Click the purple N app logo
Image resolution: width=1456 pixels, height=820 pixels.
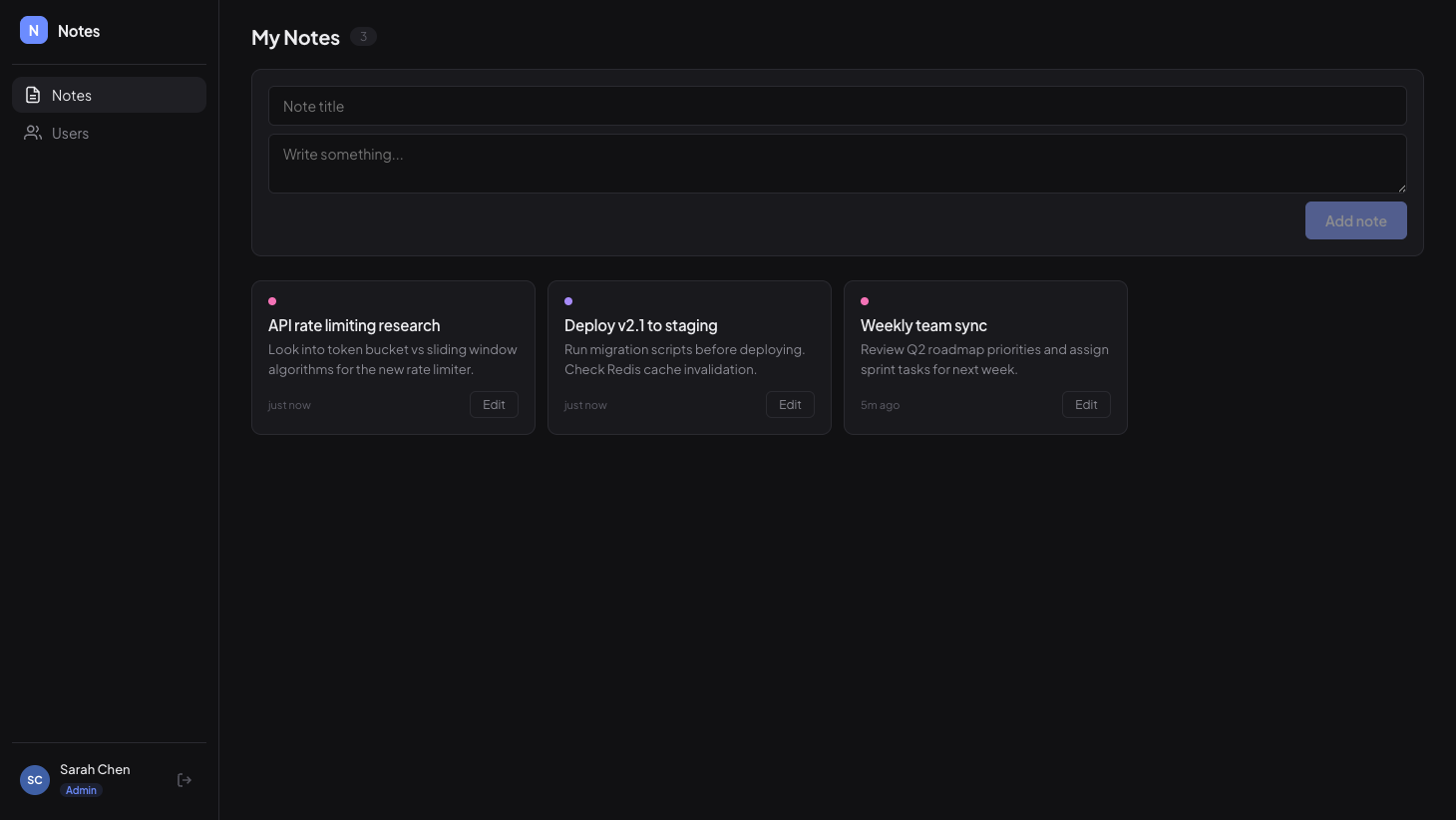(x=34, y=30)
